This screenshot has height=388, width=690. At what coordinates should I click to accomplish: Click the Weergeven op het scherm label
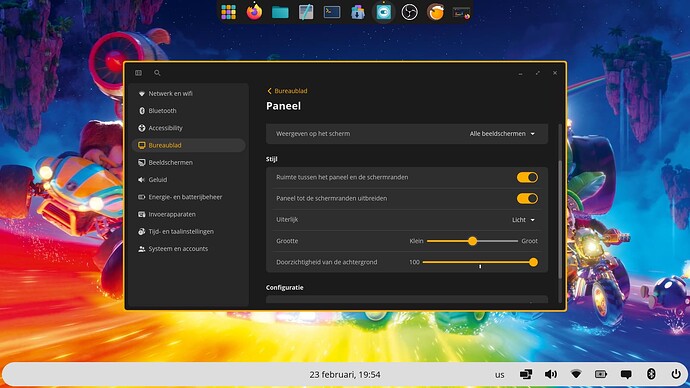pos(313,134)
